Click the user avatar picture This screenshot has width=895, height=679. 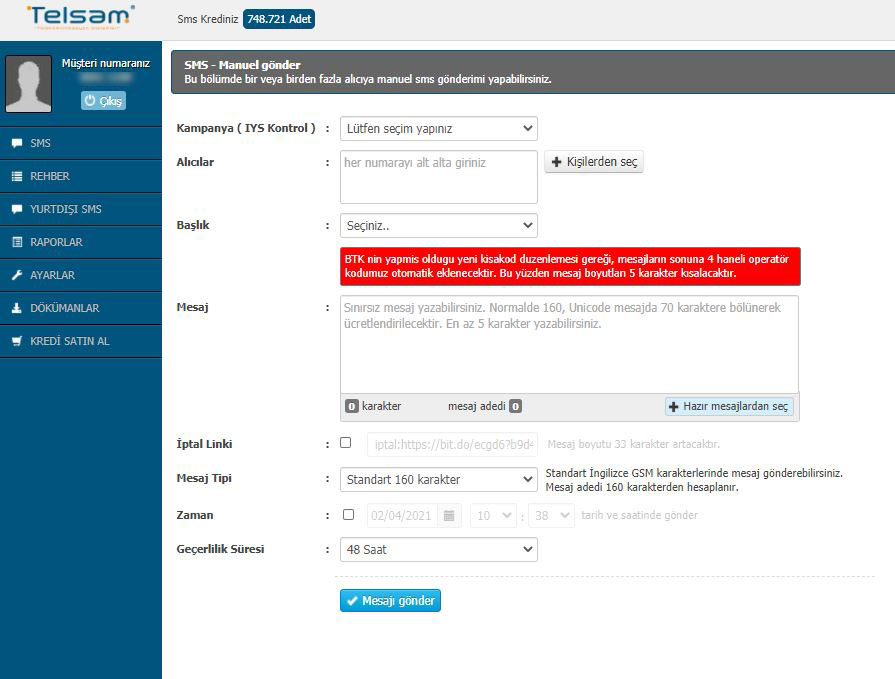point(28,83)
